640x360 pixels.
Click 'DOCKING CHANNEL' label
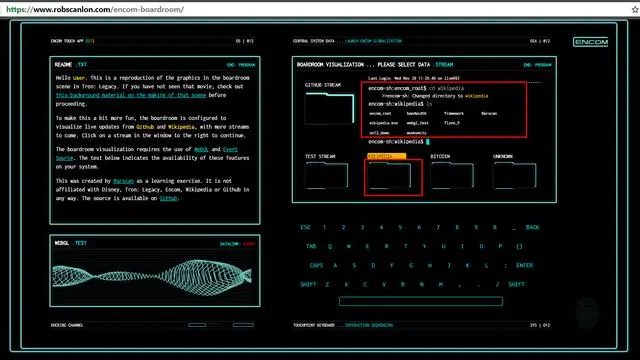click(x=67, y=325)
